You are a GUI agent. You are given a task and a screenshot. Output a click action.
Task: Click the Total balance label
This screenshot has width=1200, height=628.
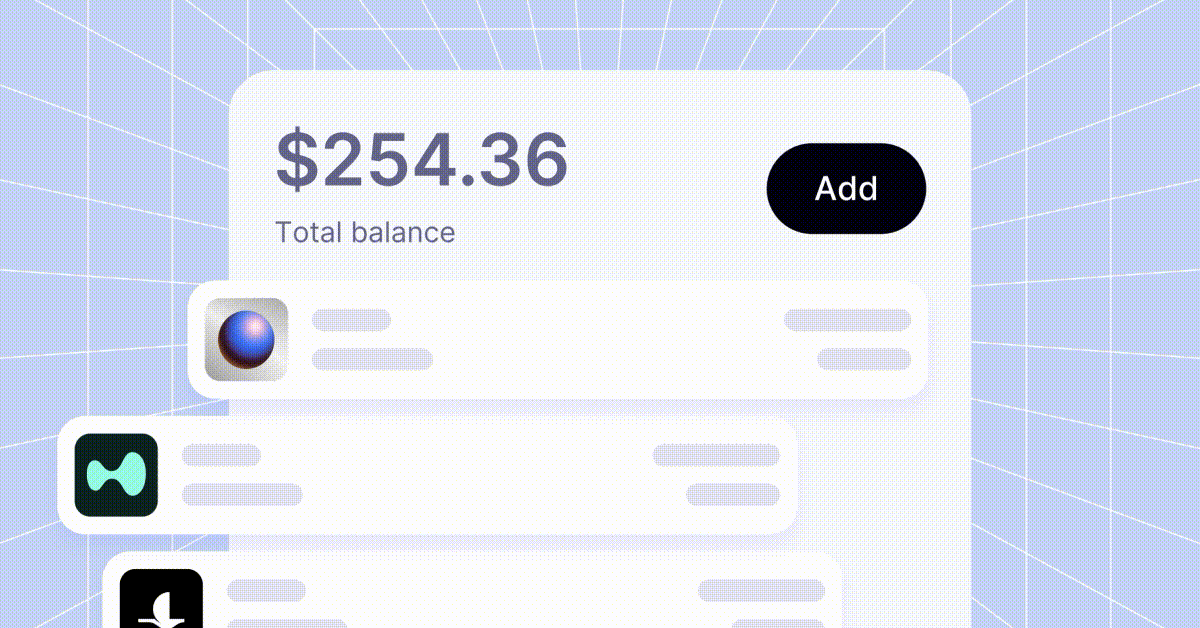(365, 233)
